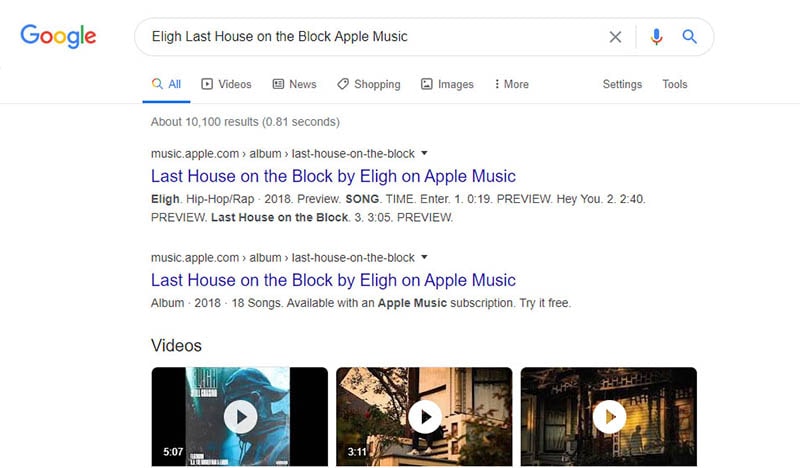Switch to the News tab
This screenshot has height=468, width=800.
tap(294, 84)
